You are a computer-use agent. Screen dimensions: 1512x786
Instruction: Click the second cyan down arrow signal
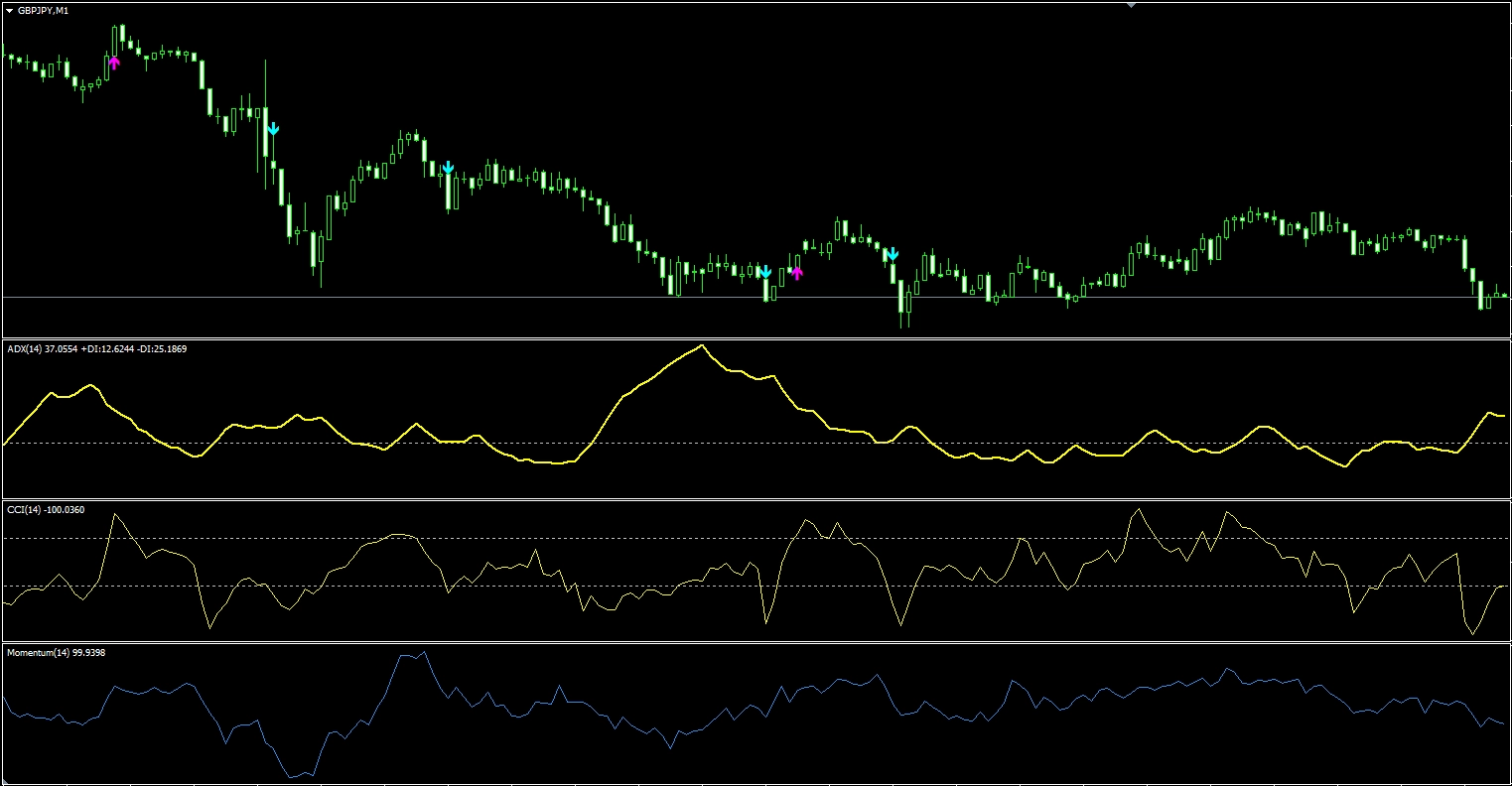(448, 168)
